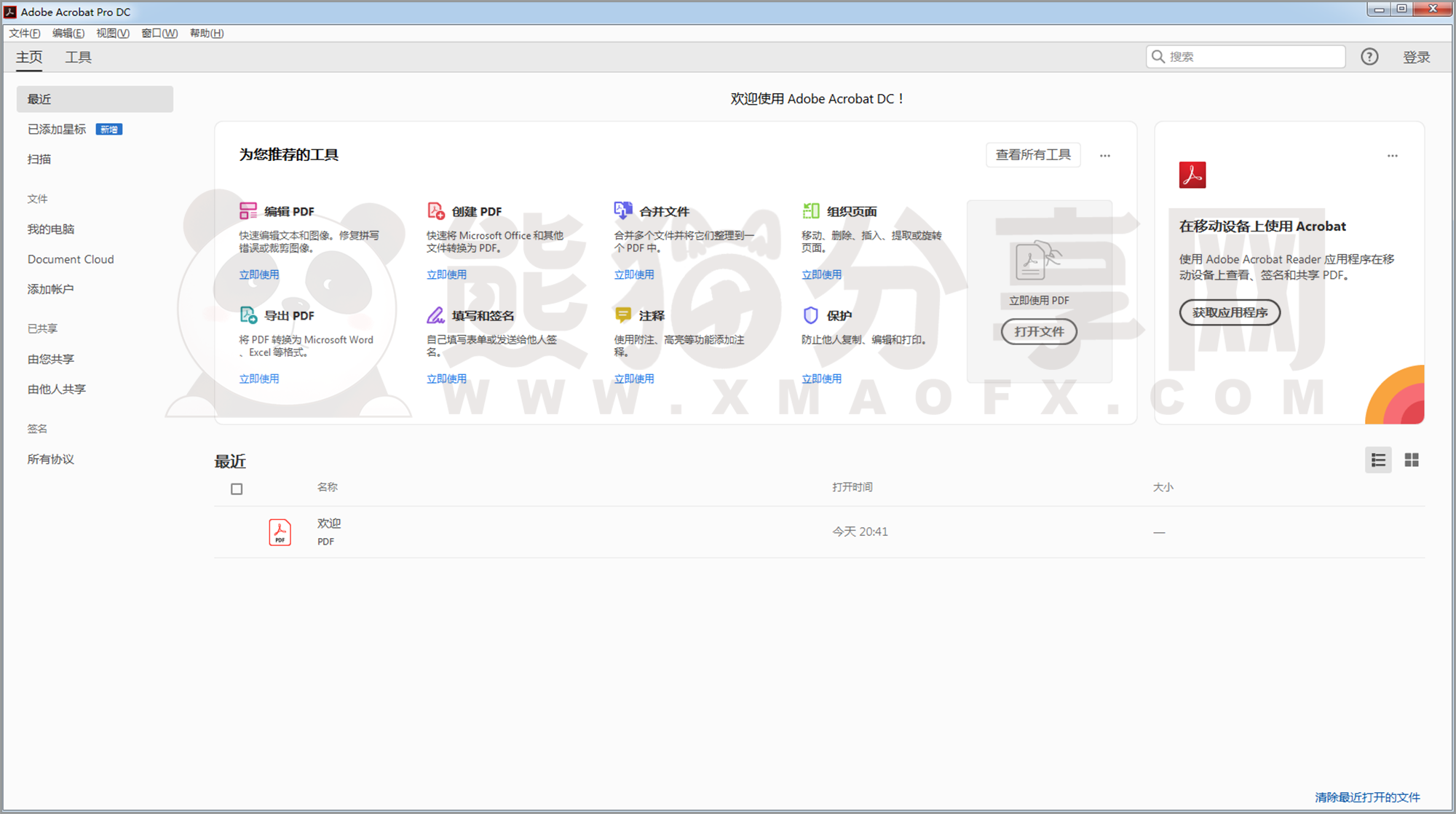This screenshot has height=814, width=1456.
Task: Select the 欢迎 PDF thumbnail in recent files
Action: tap(280, 532)
